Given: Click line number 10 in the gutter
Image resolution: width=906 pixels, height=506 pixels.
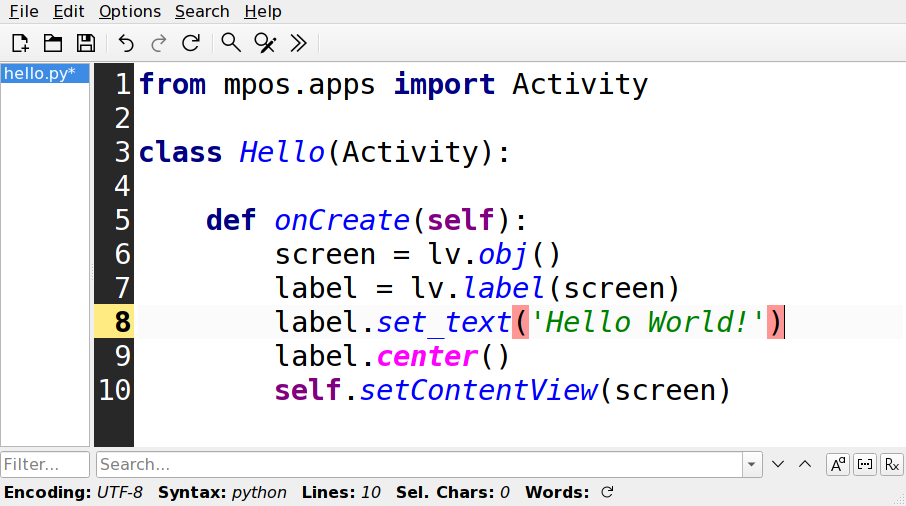Looking at the screenshot, I should (x=114, y=390).
